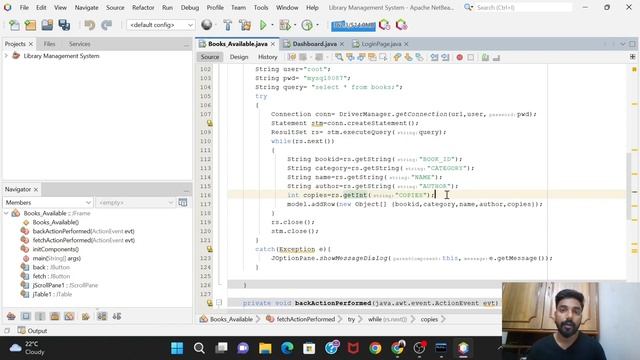Image resolution: width=640 pixels, height=360 pixels.
Task: Click the Redo arrow icon
Action: pyautogui.click(x=106, y=25)
